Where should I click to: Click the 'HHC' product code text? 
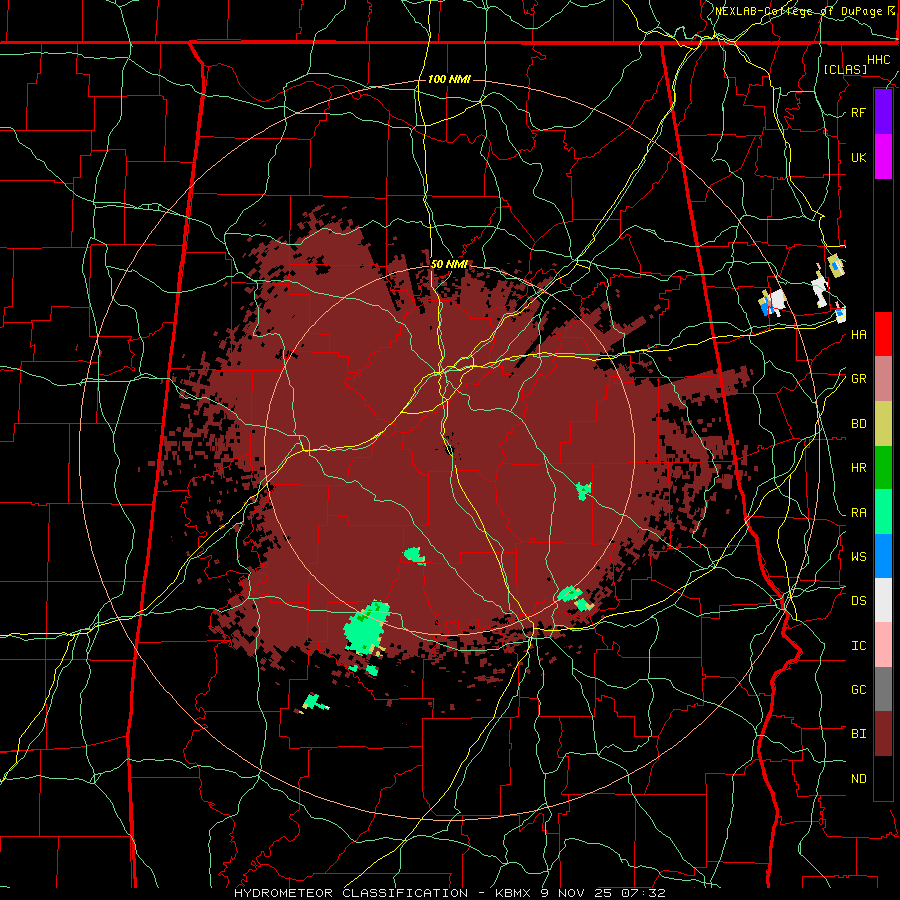[878, 60]
